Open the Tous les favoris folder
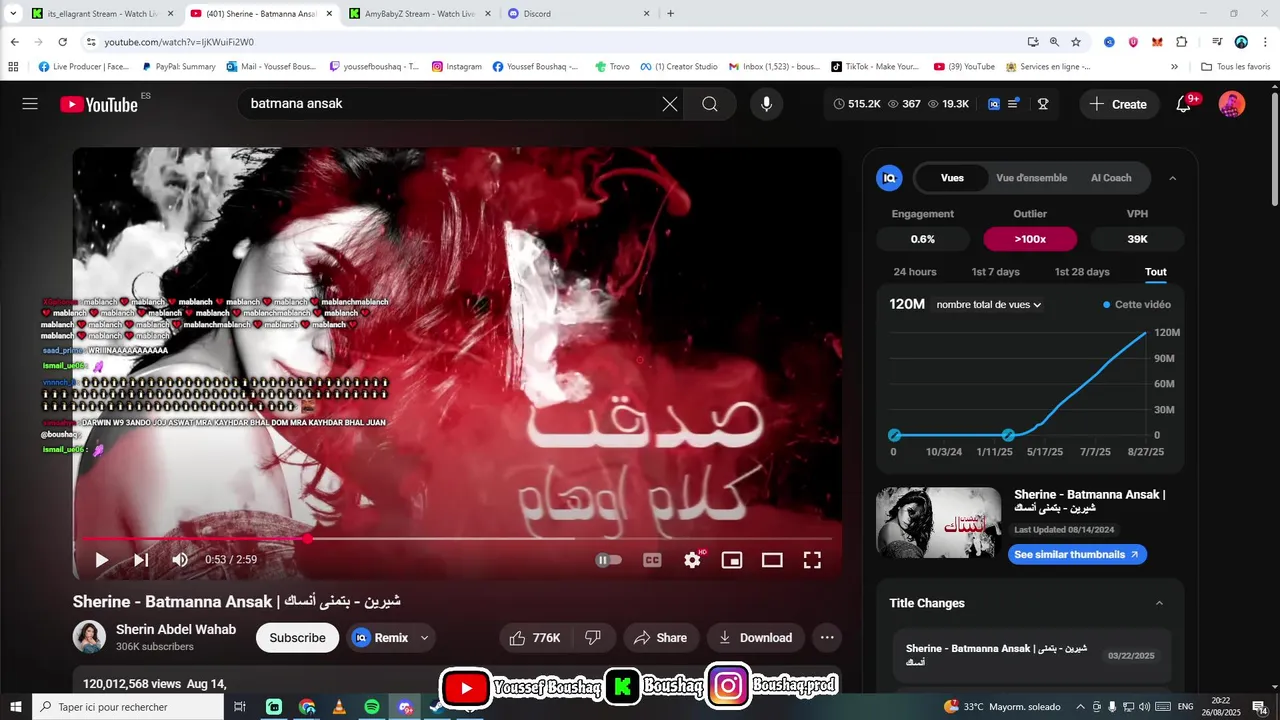1280x720 pixels. [x=1235, y=67]
